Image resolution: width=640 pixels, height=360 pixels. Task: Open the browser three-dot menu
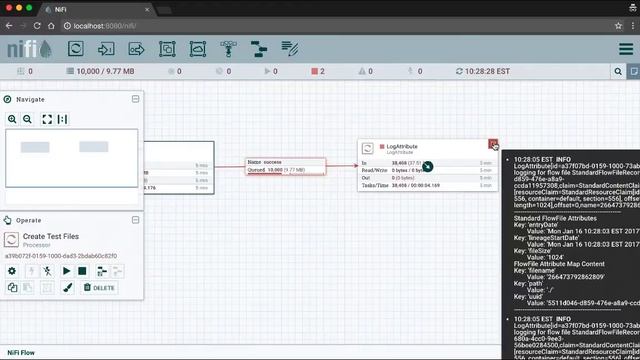pyautogui.click(x=633, y=26)
